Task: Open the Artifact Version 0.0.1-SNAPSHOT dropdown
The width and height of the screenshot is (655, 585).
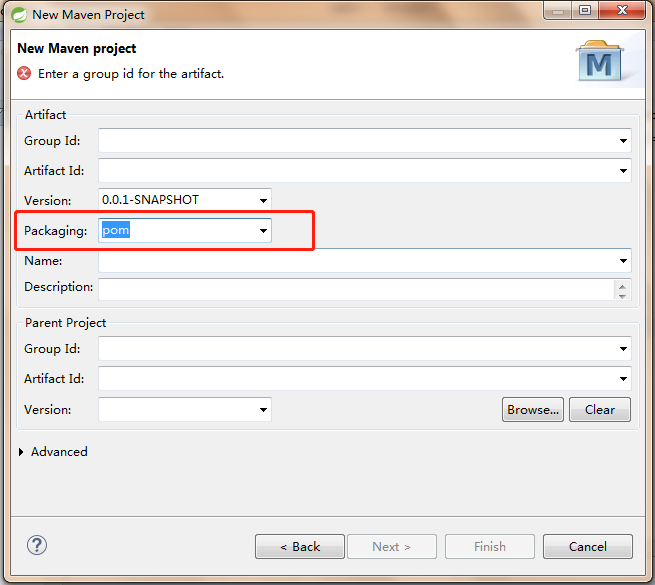Action: 263,201
